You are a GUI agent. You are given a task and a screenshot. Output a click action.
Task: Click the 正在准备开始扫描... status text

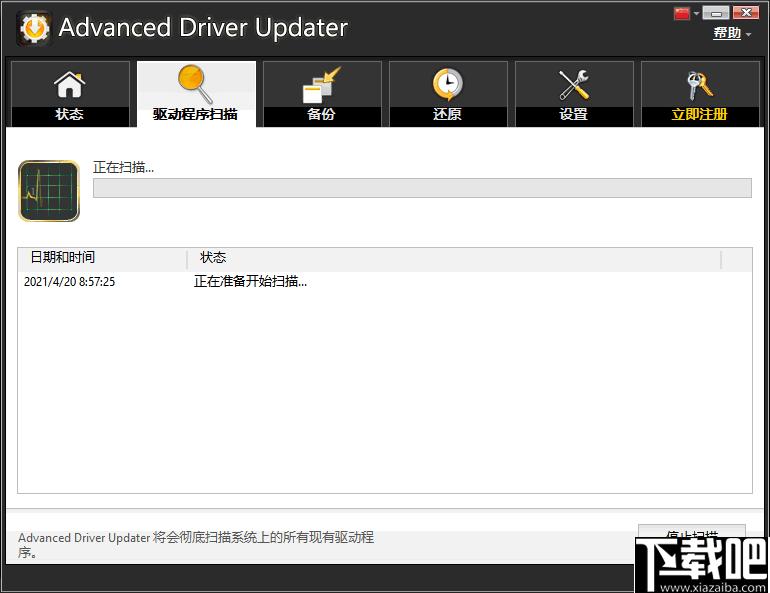point(250,281)
